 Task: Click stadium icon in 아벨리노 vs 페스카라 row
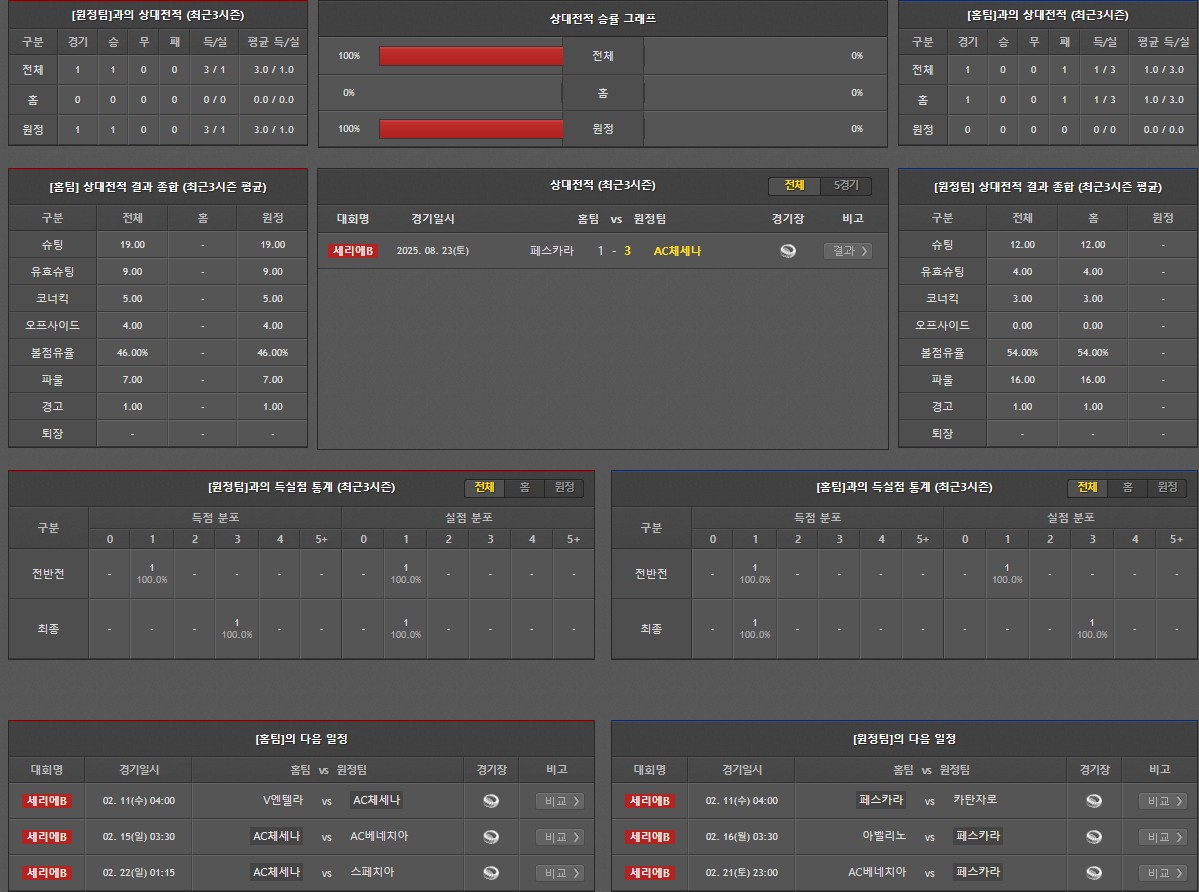1094,837
